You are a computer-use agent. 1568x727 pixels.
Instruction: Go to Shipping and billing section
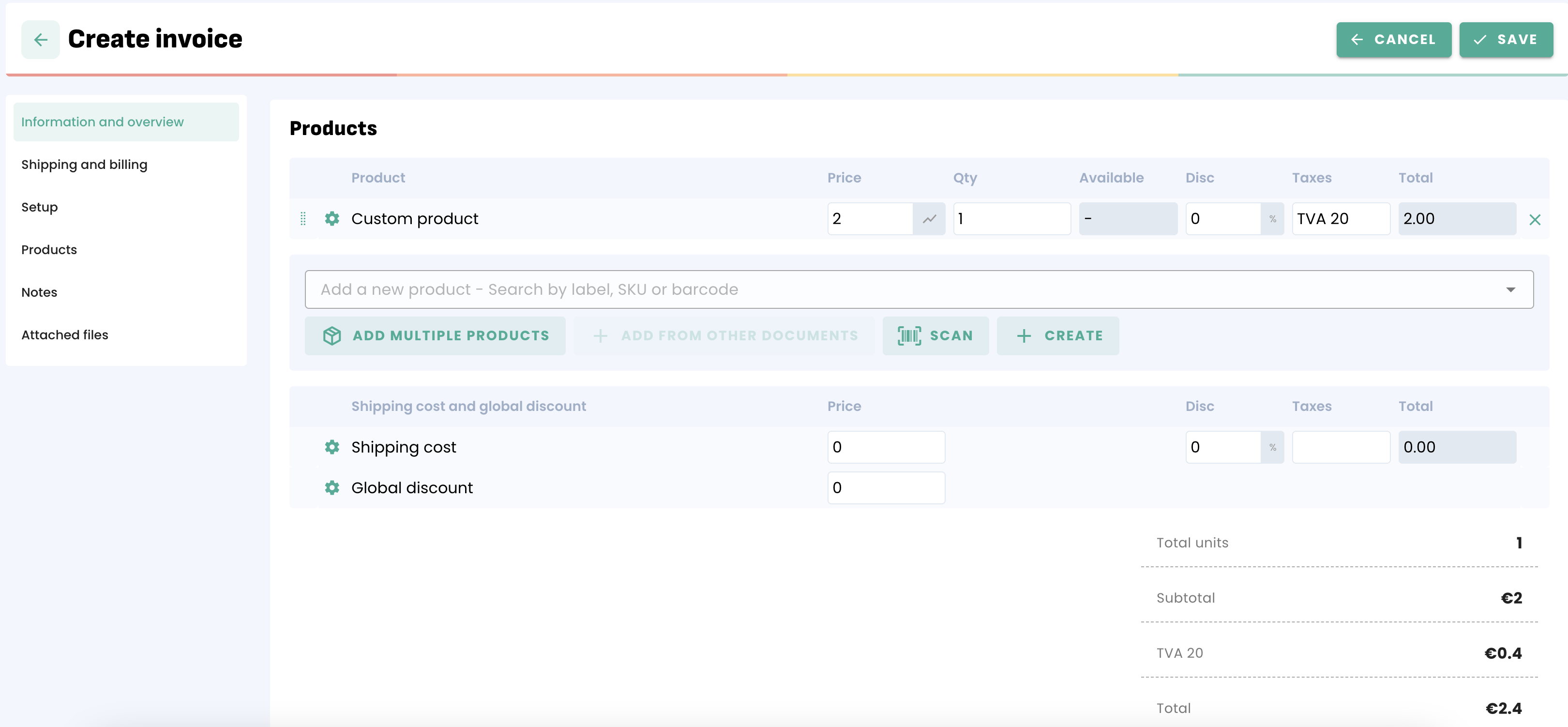tap(84, 165)
